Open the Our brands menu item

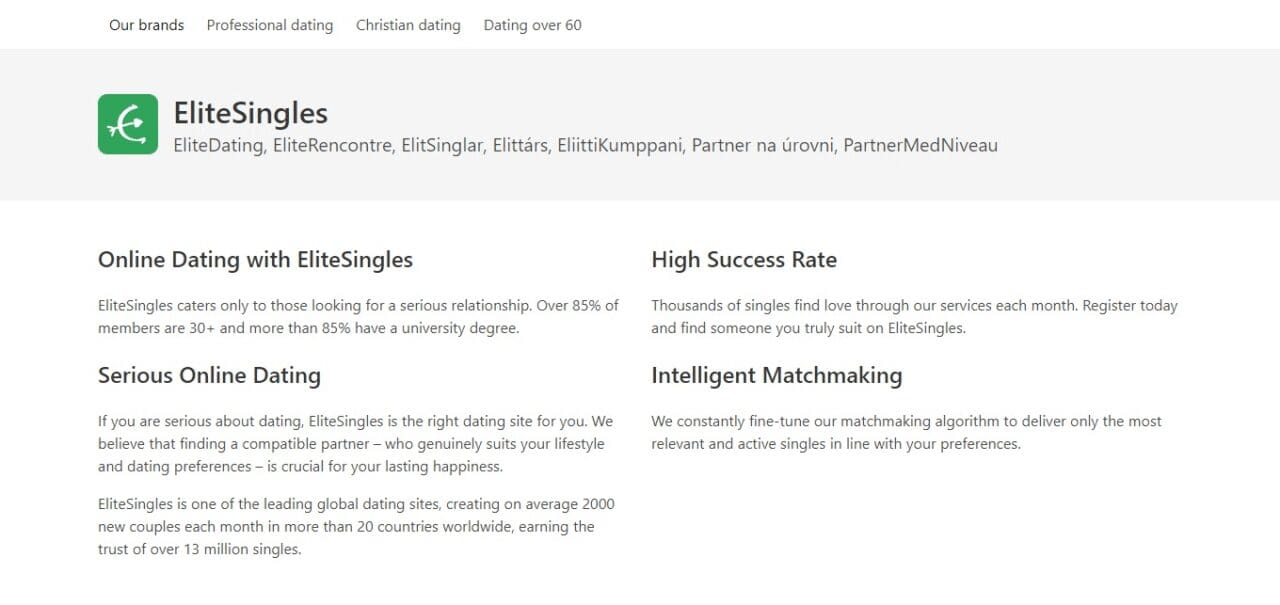[x=146, y=25]
